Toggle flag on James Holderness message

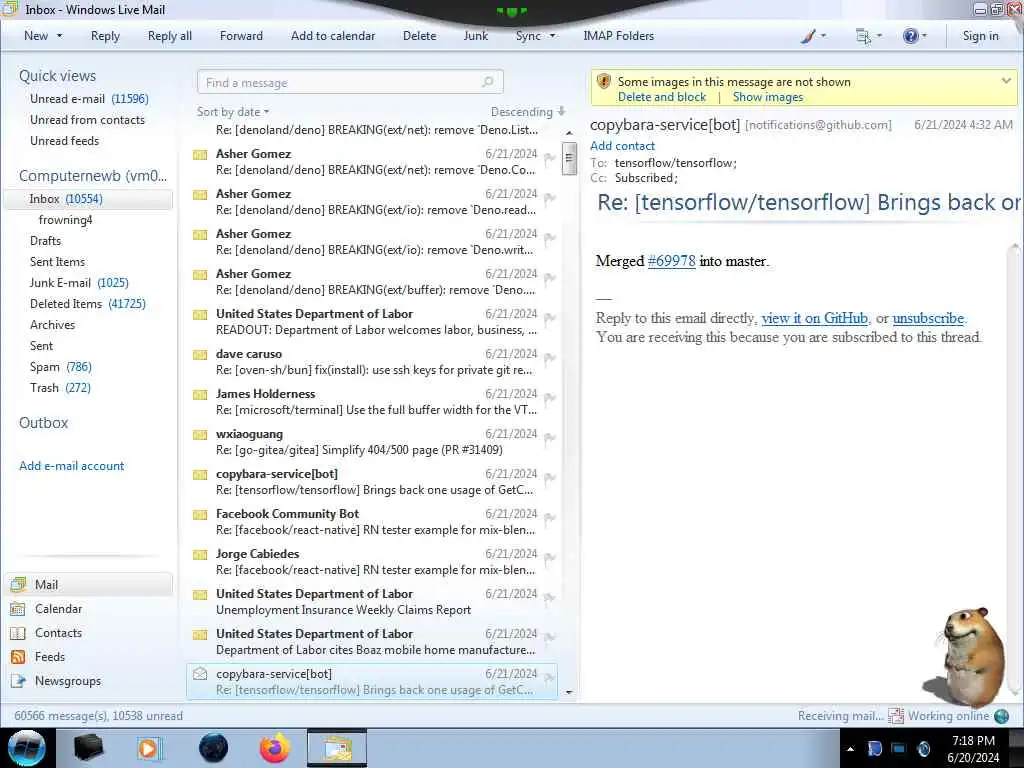(x=550, y=398)
